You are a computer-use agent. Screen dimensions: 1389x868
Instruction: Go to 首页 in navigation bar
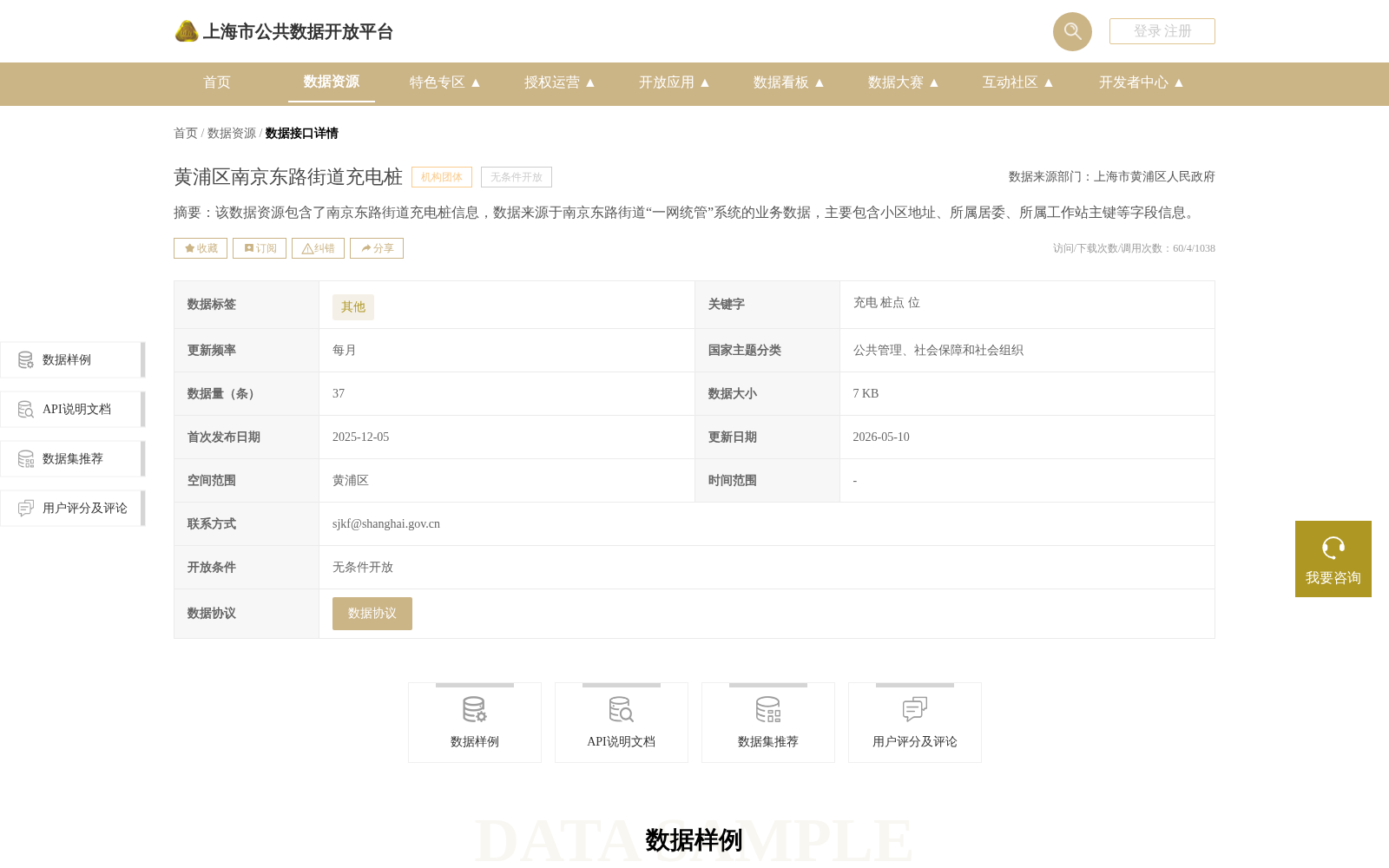pos(217,82)
